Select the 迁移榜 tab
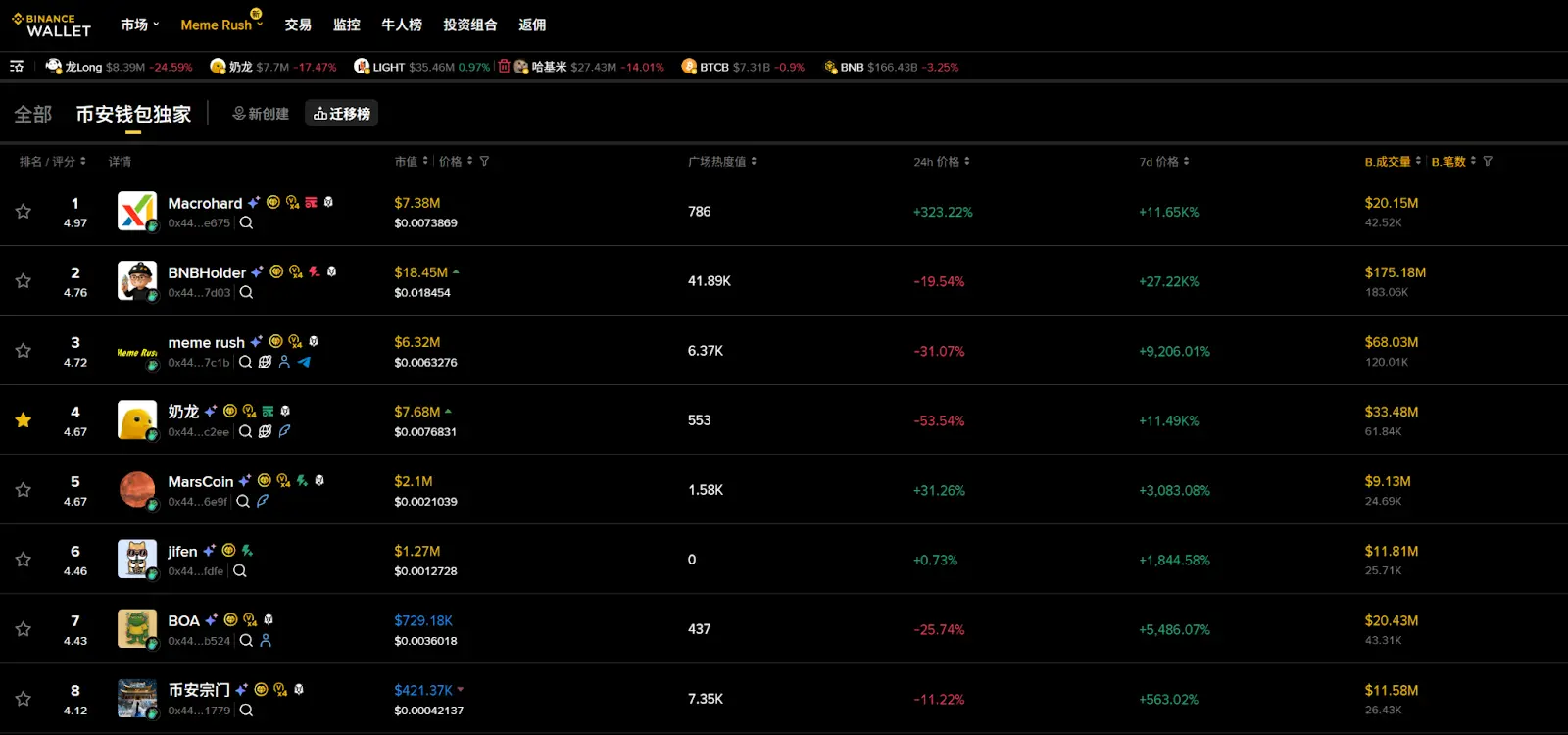This screenshot has width=1568, height=735. [x=341, y=114]
